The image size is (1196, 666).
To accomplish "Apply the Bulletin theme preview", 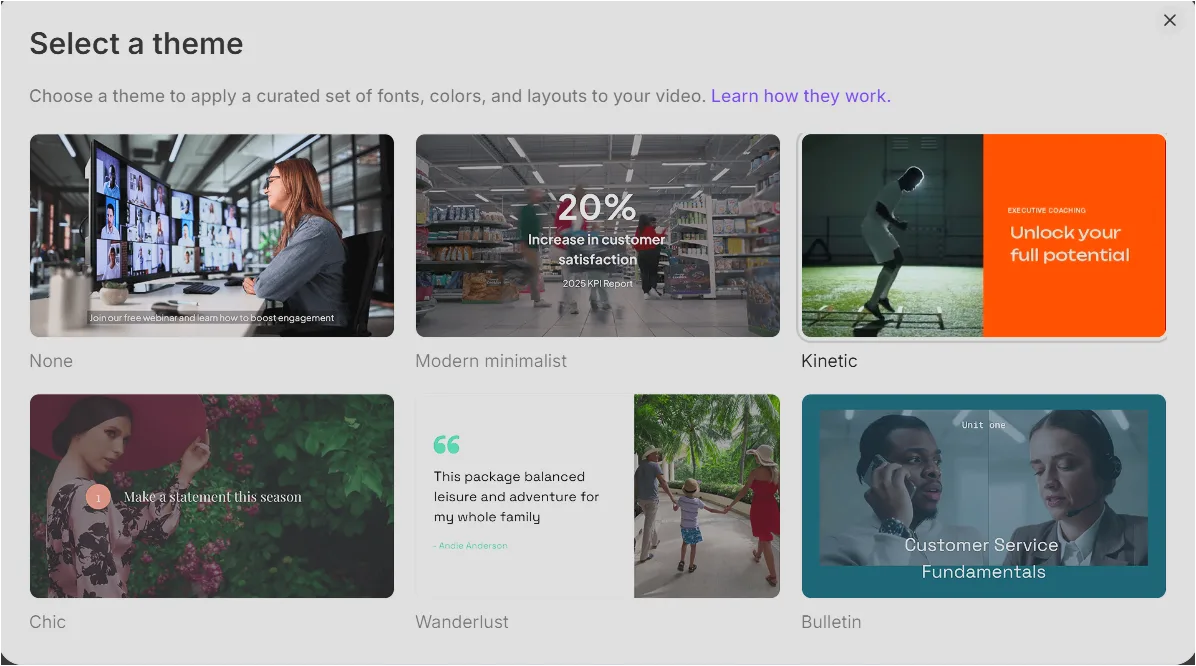I will click(x=984, y=496).
